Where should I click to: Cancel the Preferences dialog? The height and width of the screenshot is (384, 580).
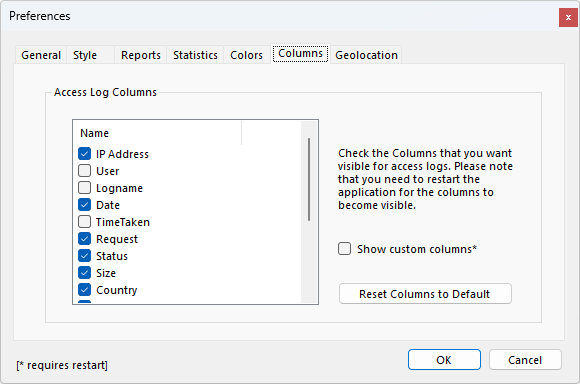(525, 360)
